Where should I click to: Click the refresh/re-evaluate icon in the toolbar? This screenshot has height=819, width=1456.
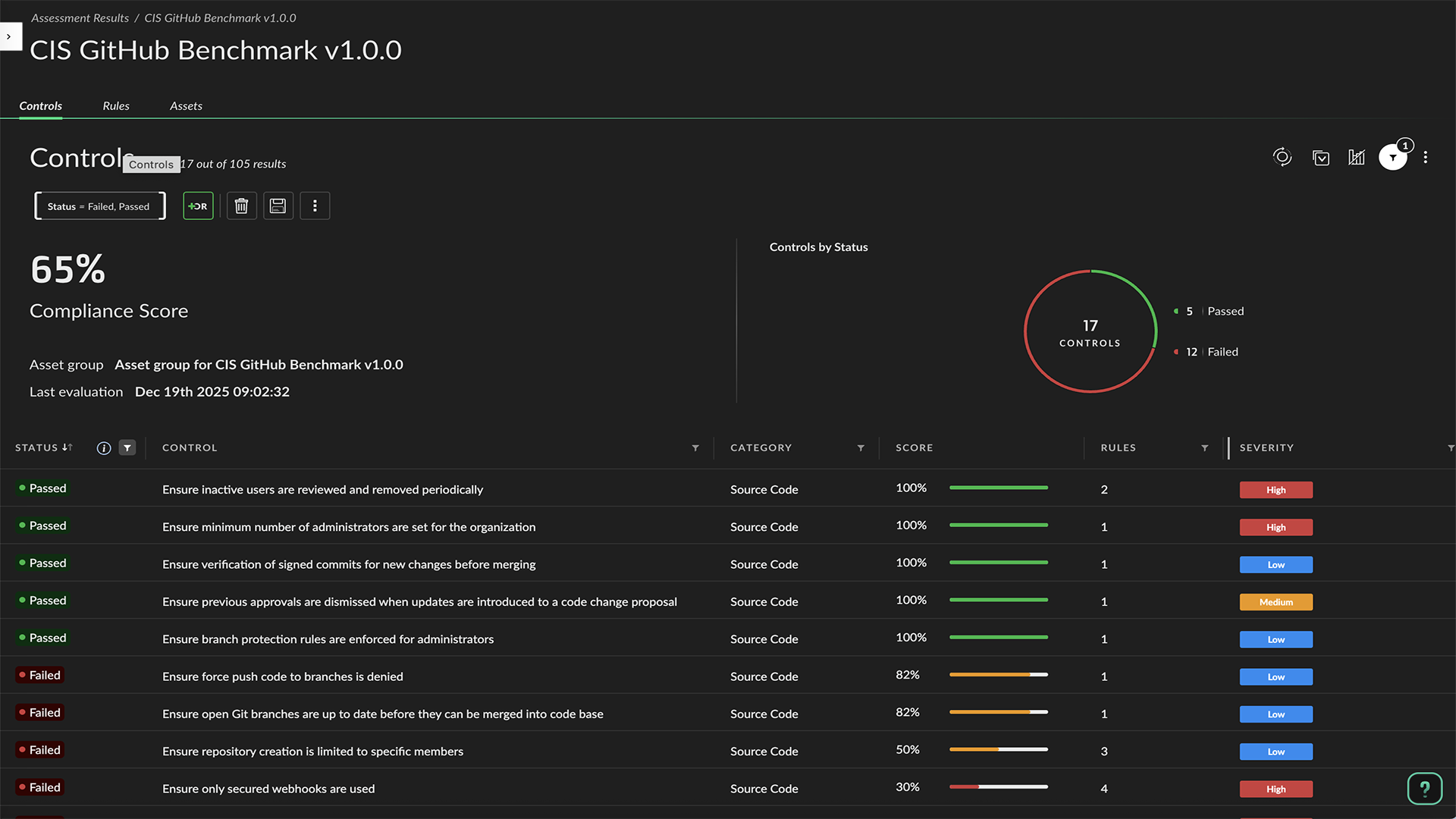(x=1282, y=157)
